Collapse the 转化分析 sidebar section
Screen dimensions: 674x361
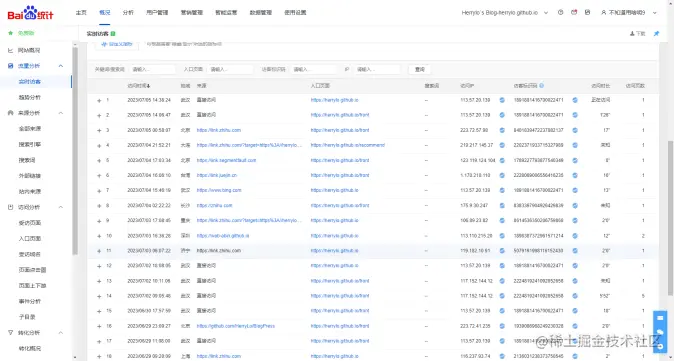[61, 333]
